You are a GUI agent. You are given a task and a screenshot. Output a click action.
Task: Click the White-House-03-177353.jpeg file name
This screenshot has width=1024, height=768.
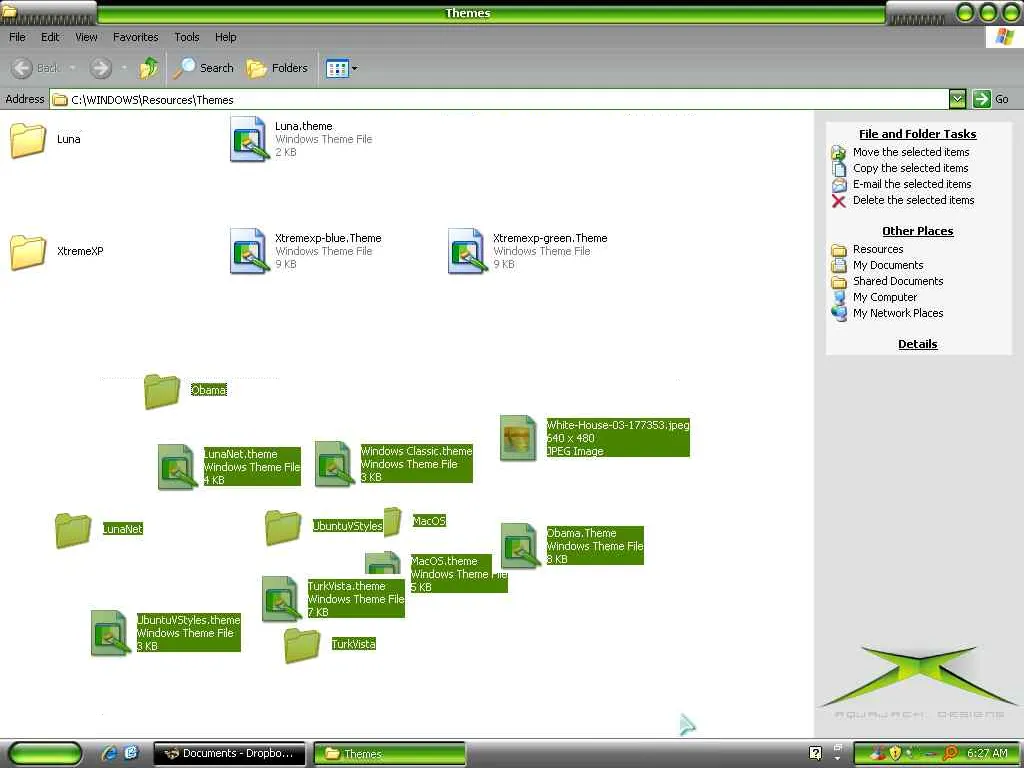pyautogui.click(x=618, y=425)
